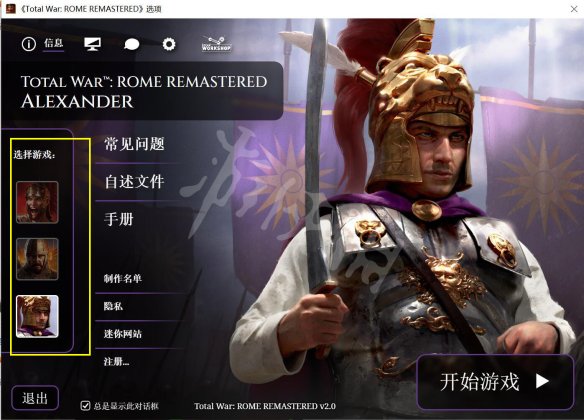The height and width of the screenshot is (420, 584).
Task: Open 隐私 privacy link
Action: [x=113, y=306]
